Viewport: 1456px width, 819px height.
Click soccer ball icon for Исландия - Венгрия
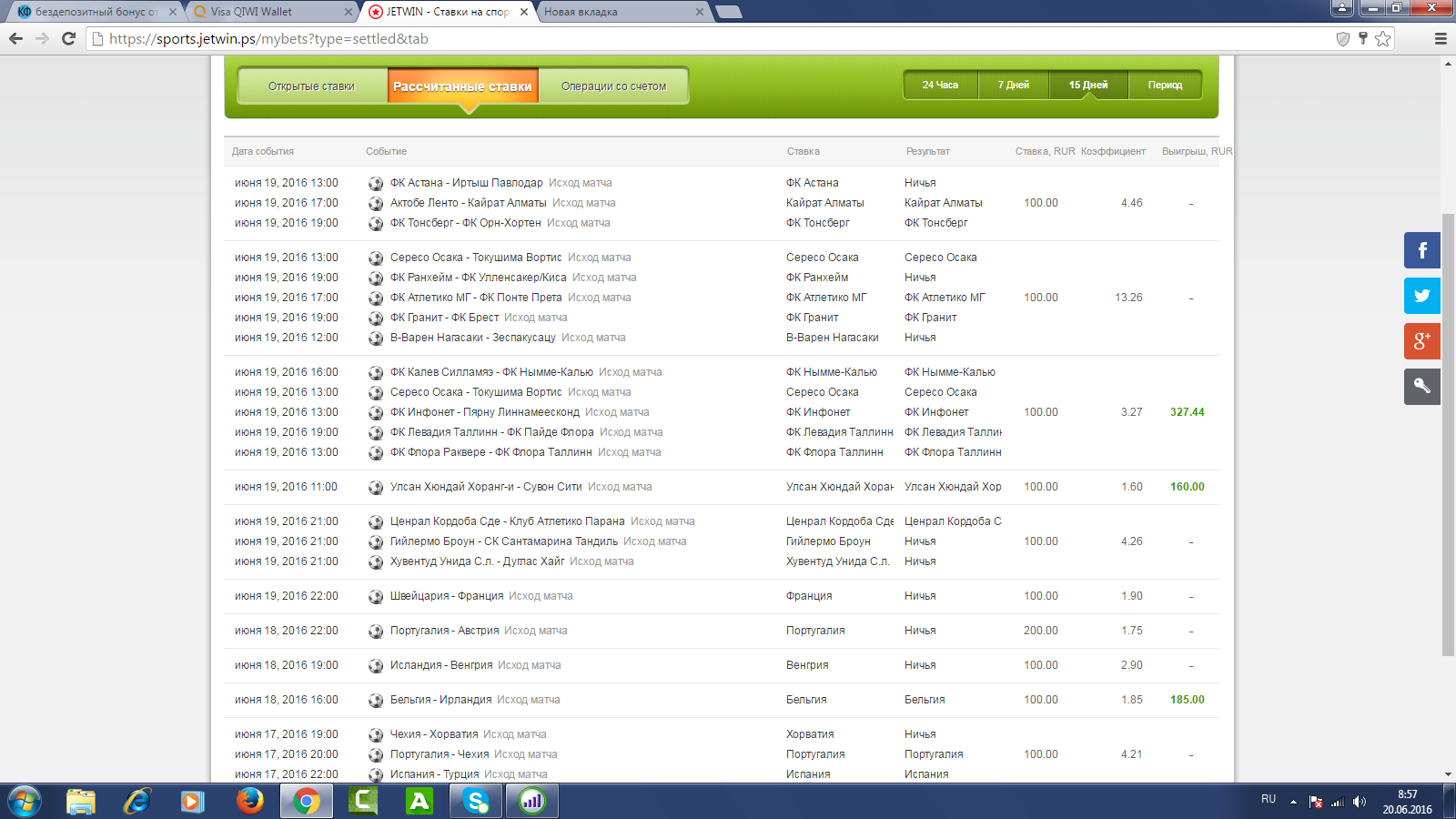(x=376, y=665)
